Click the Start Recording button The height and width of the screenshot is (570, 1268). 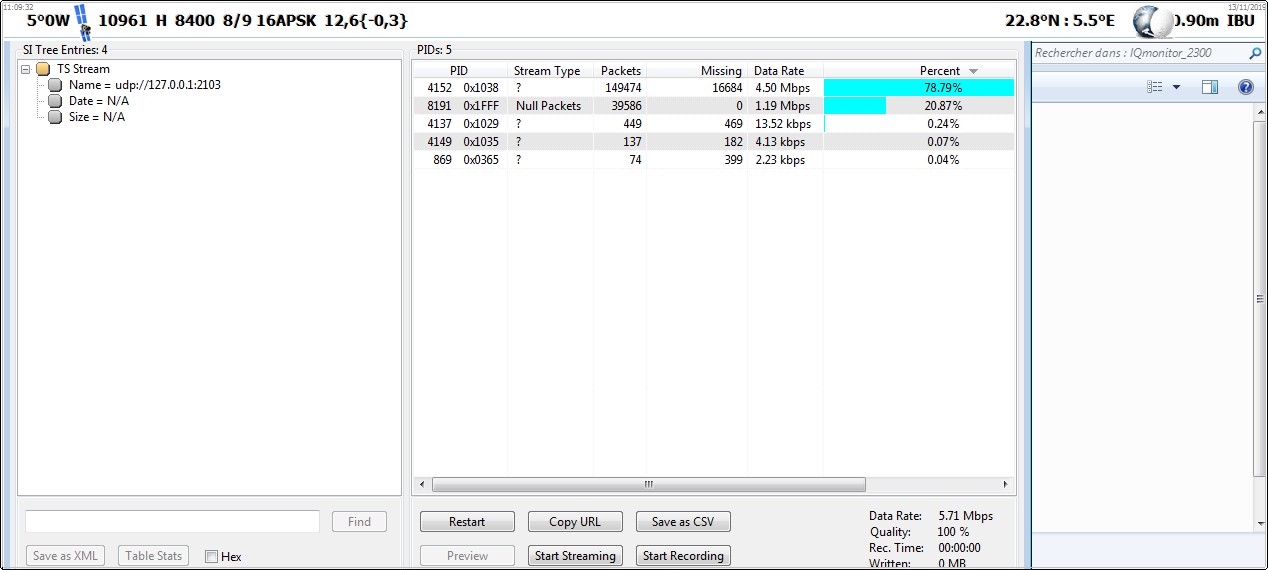point(683,556)
